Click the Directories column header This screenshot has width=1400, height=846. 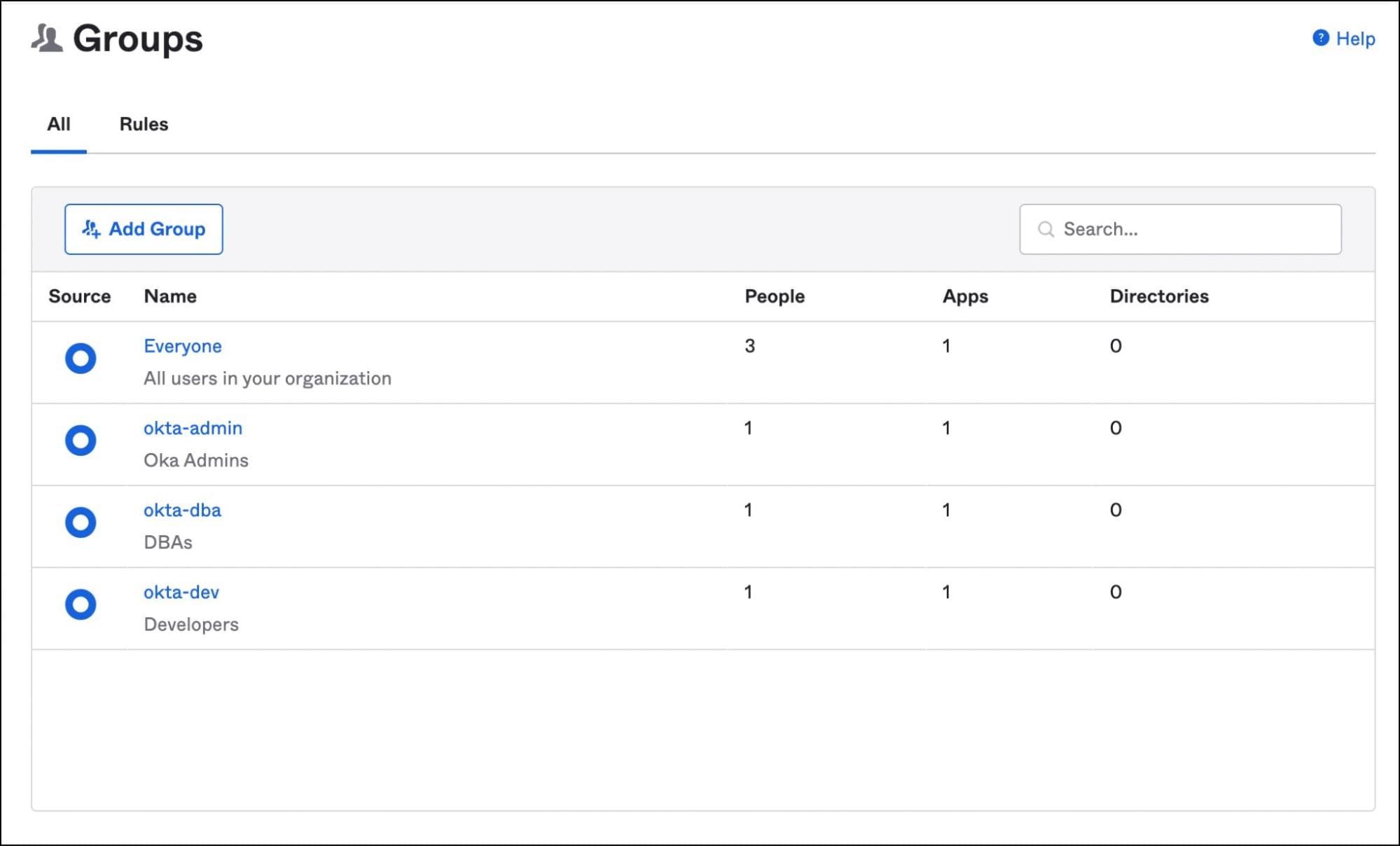[1158, 296]
